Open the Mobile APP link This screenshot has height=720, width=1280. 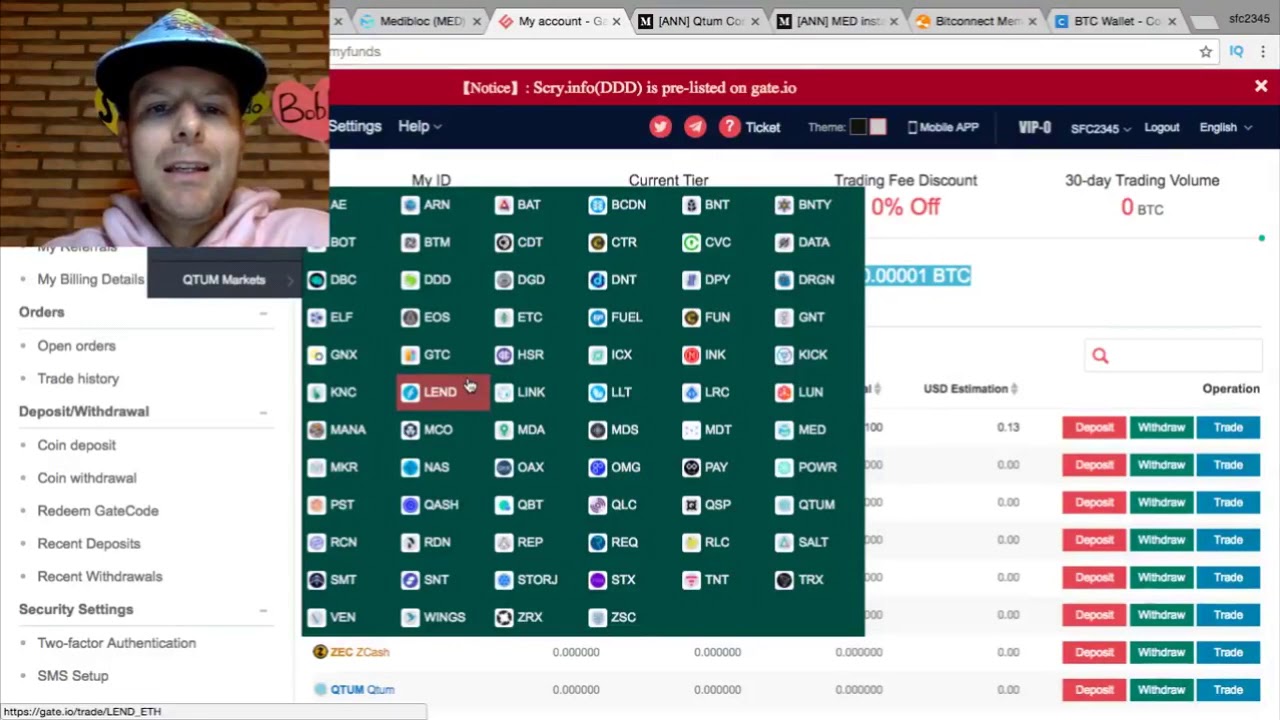coord(943,127)
